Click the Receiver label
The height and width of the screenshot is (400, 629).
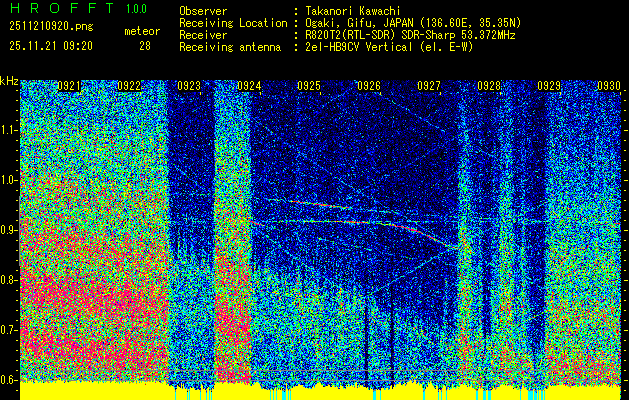click(203, 35)
